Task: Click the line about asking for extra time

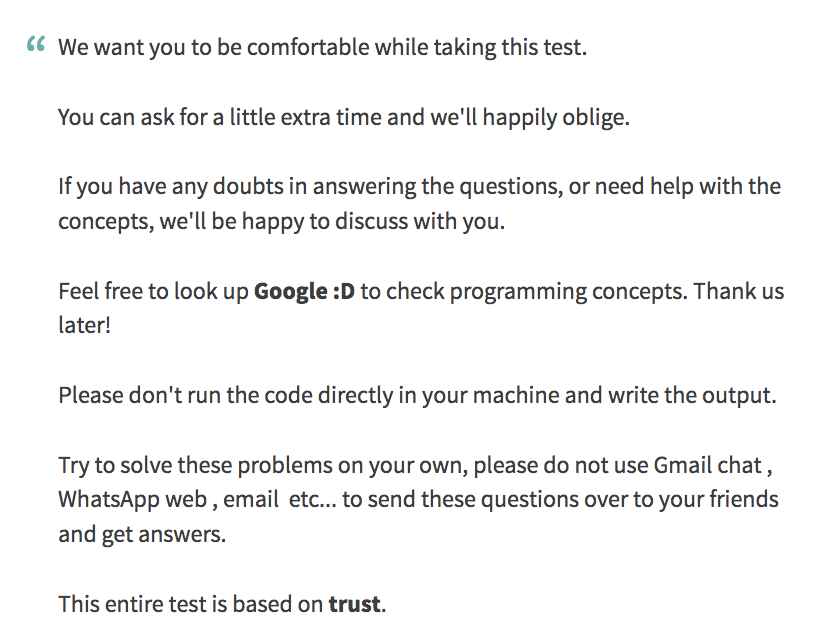Action: (x=344, y=117)
